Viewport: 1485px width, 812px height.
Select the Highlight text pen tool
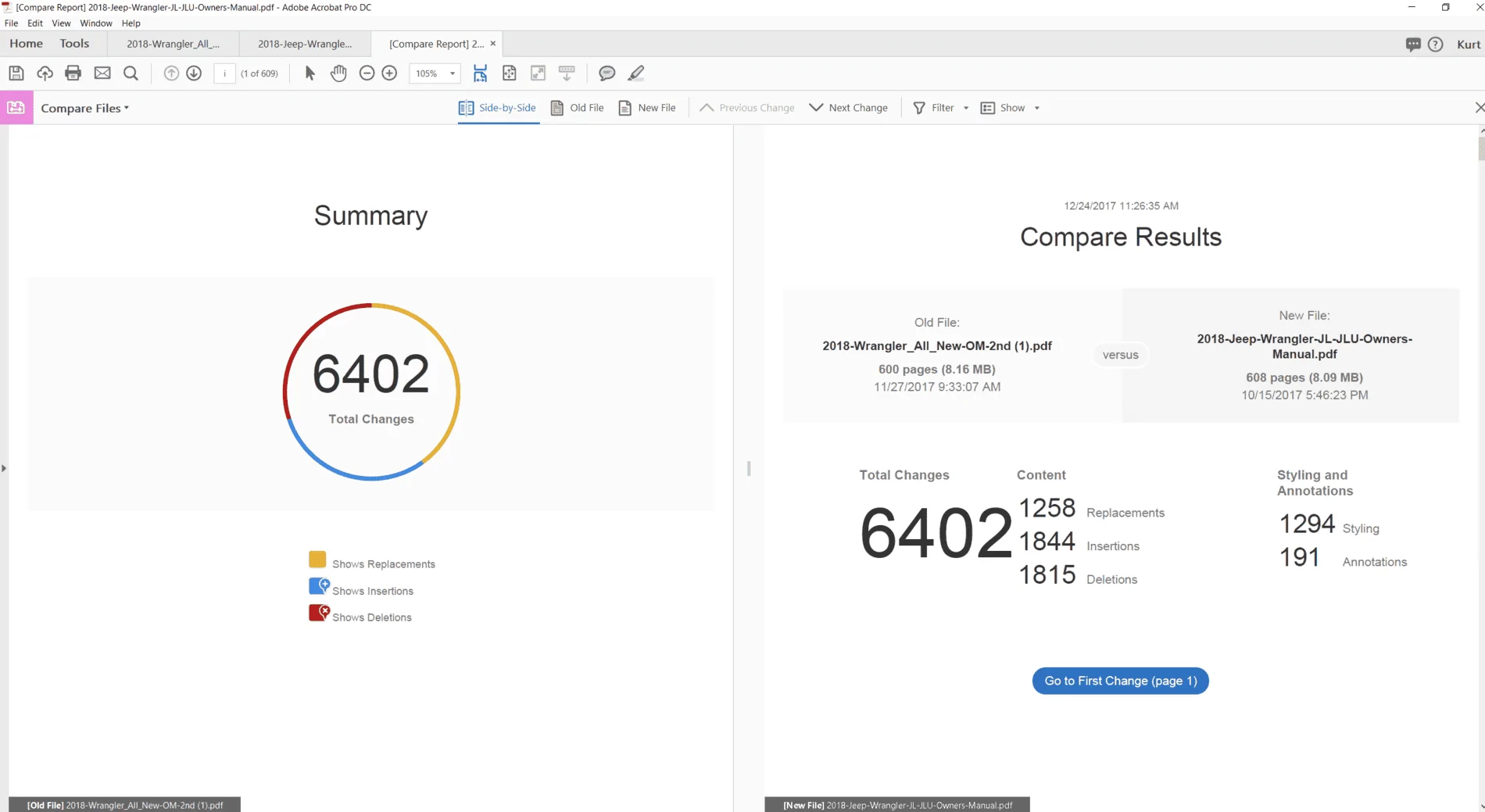[636, 73]
